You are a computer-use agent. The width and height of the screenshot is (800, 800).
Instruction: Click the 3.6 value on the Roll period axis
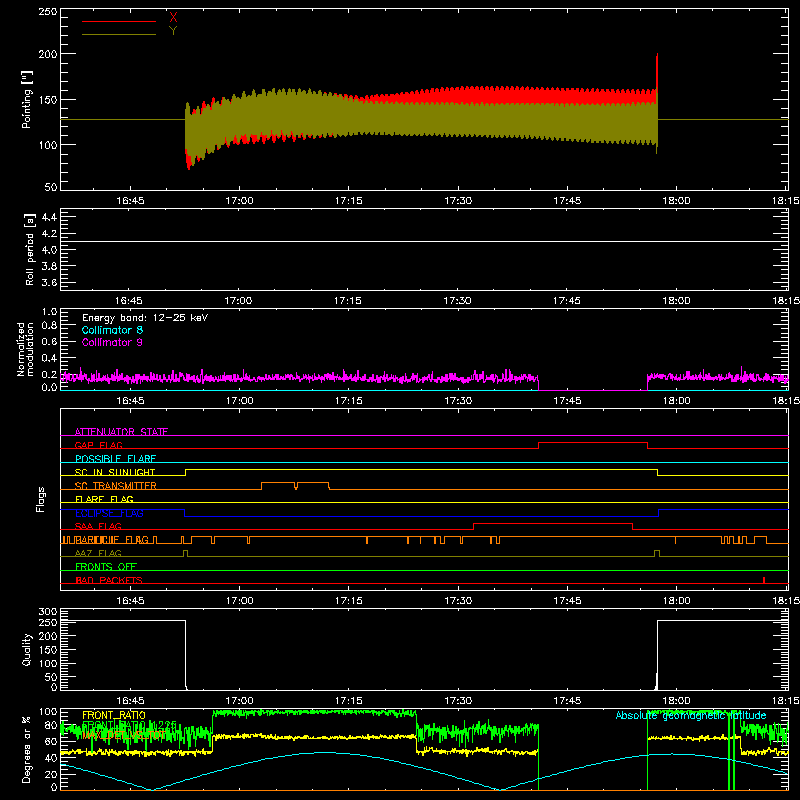coord(49,283)
